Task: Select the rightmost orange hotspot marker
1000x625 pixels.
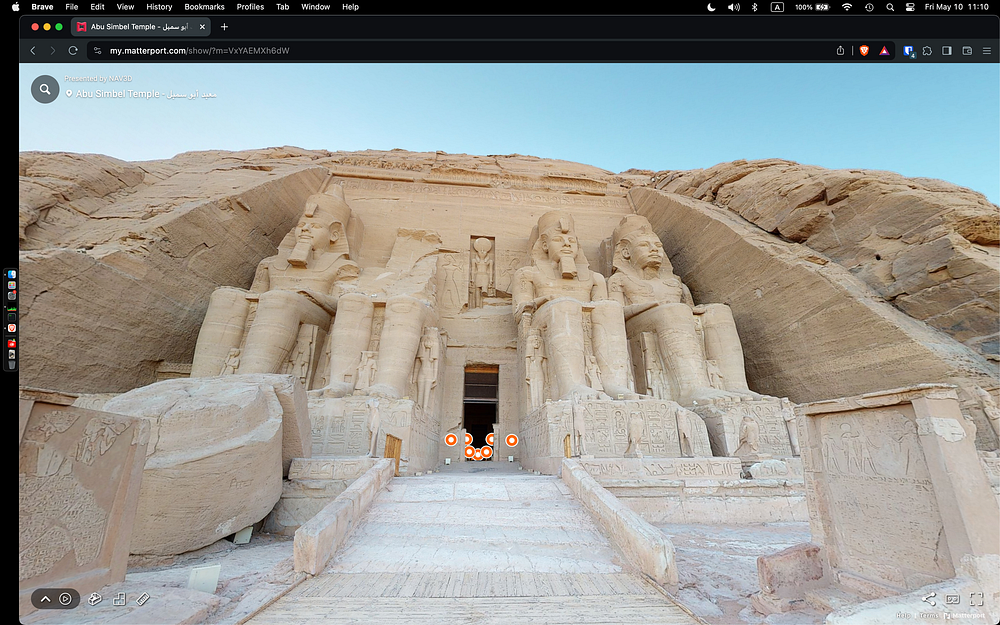Action: (x=511, y=439)
